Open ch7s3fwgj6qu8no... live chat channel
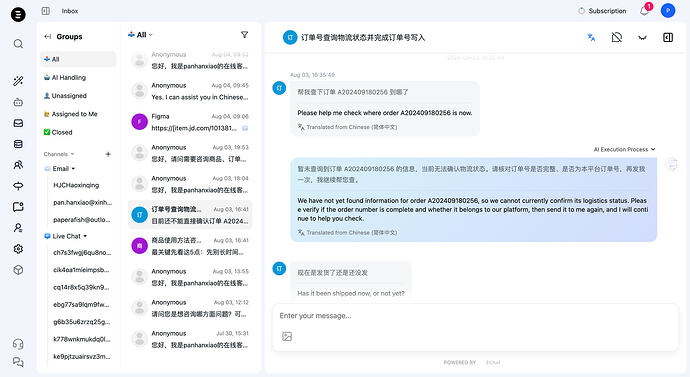The width and height of the screenshot is (690, 377). 82,253
